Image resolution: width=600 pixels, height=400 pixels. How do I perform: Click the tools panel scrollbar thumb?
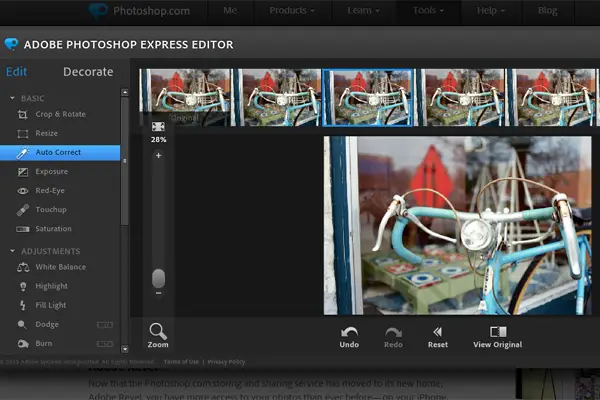pos(125,161)
